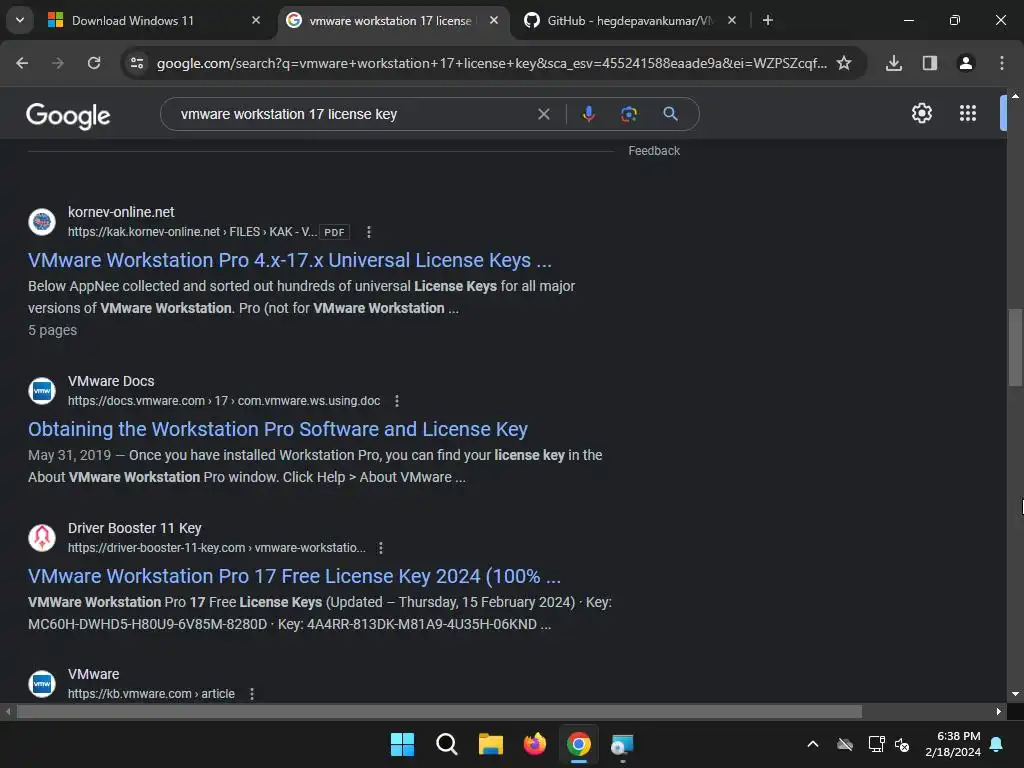The height and width of the screenshot is (768, 1024).
Task: Open the tab search dropdown arrow
Action: 20,20
